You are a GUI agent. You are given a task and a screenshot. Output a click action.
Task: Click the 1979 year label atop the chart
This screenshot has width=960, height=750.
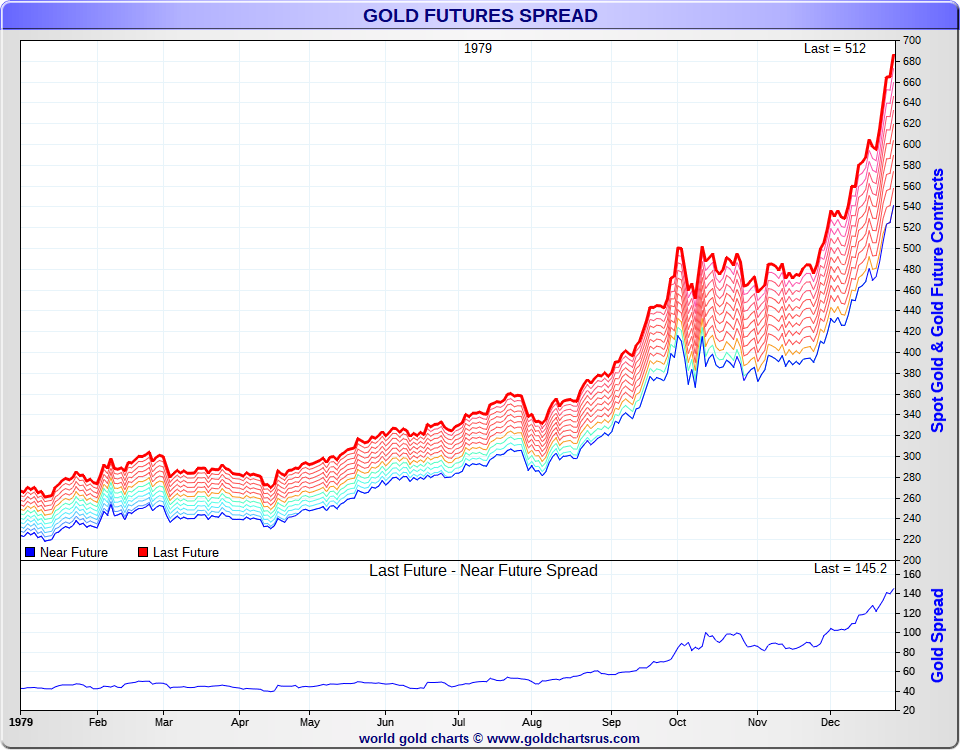coord(478,48)
